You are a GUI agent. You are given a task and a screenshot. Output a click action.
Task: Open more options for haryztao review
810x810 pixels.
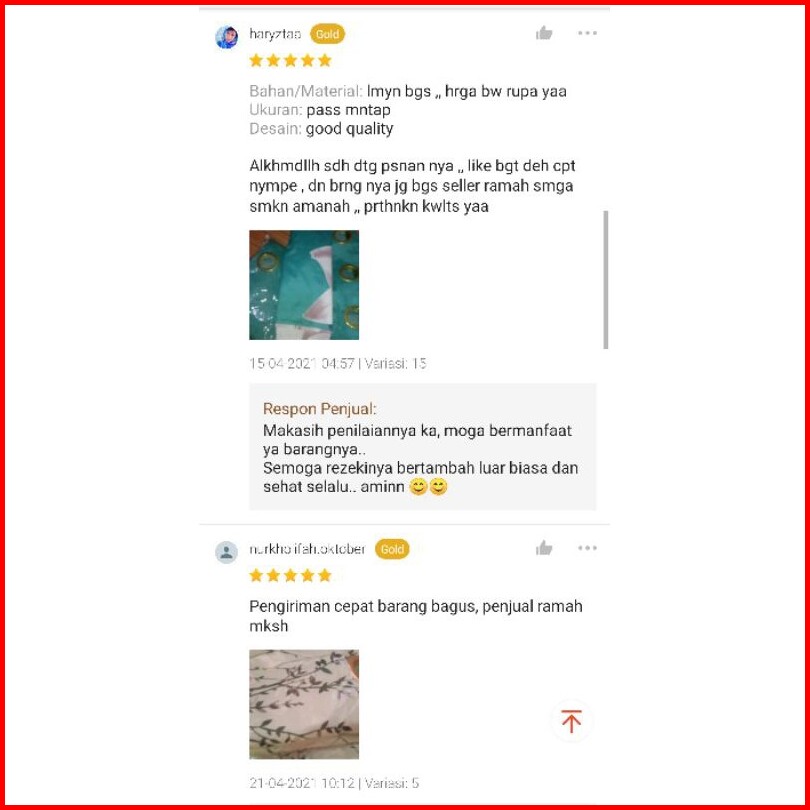[x=587, y=33]
